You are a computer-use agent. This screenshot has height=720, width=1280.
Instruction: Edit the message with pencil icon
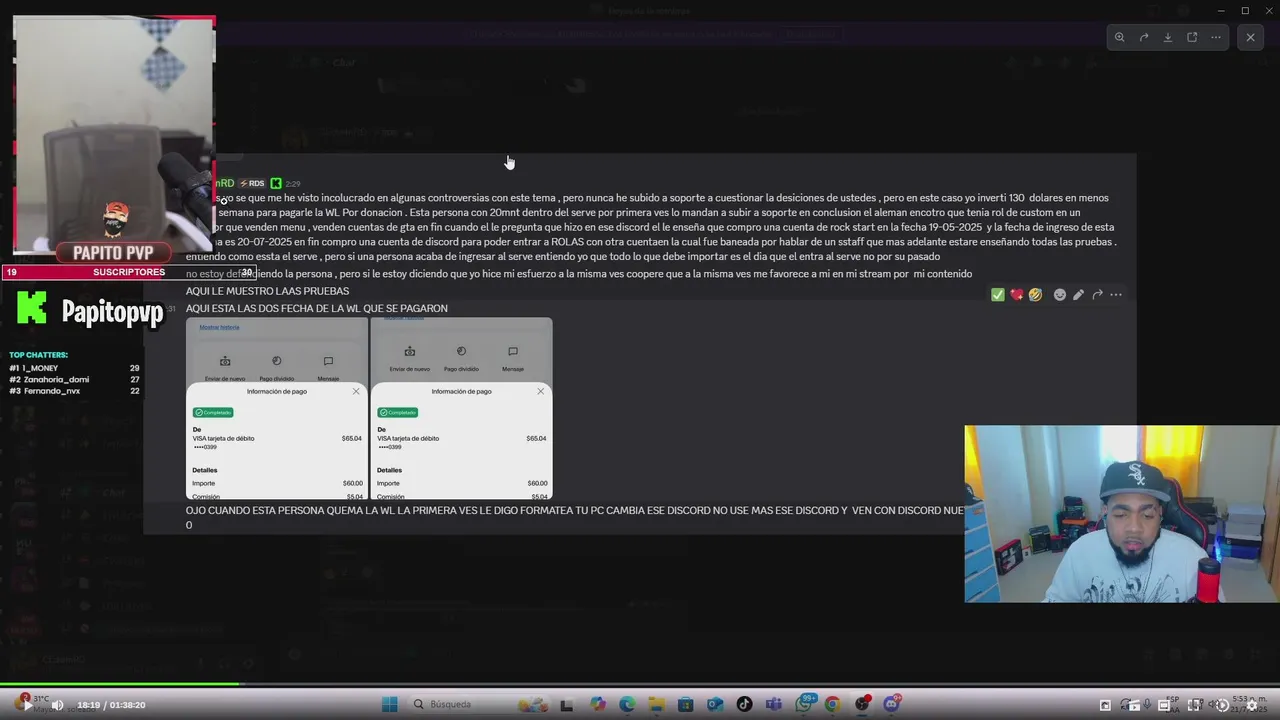[1078, 294]
